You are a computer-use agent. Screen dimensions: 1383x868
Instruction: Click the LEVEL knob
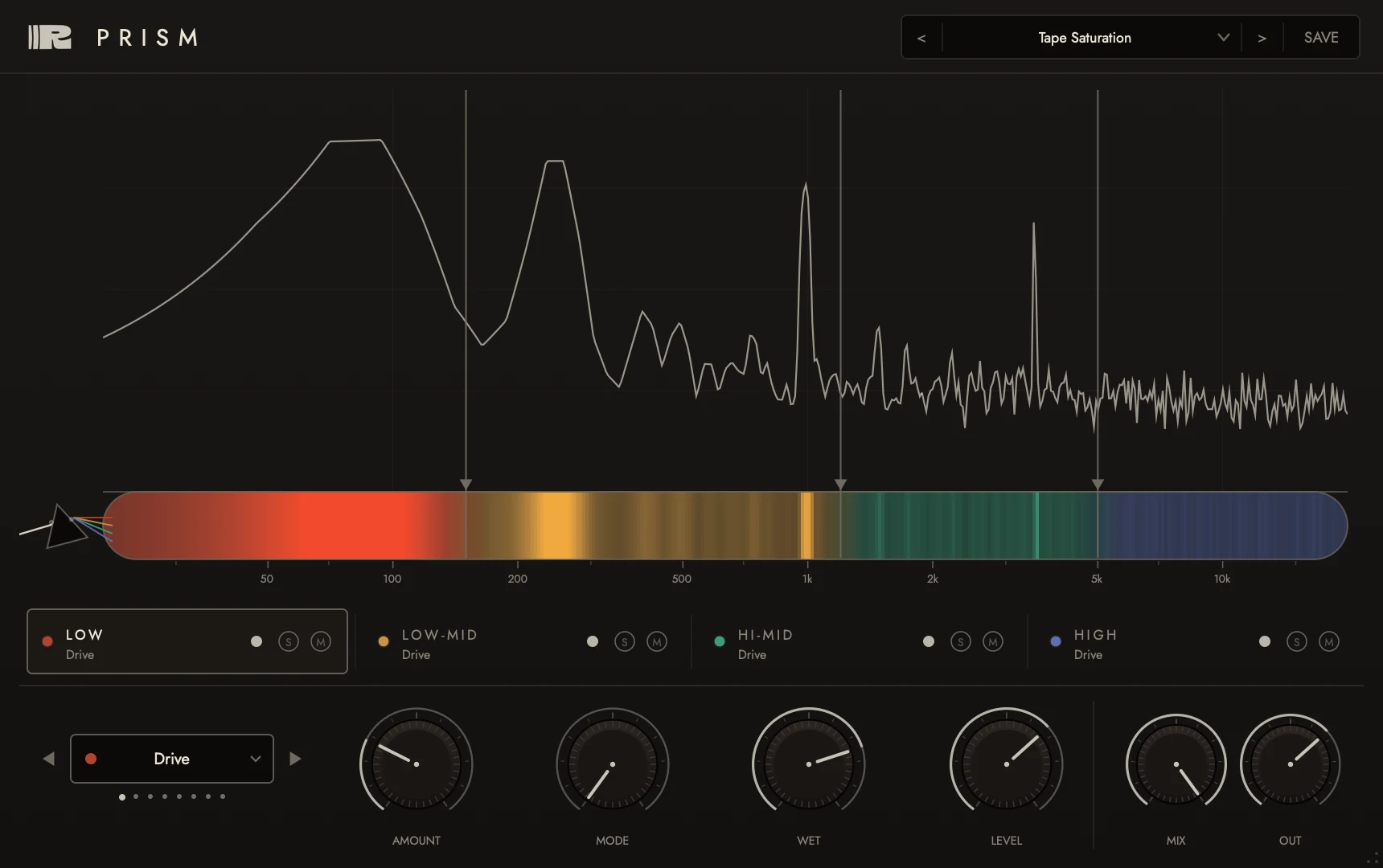pos(1007,764)
